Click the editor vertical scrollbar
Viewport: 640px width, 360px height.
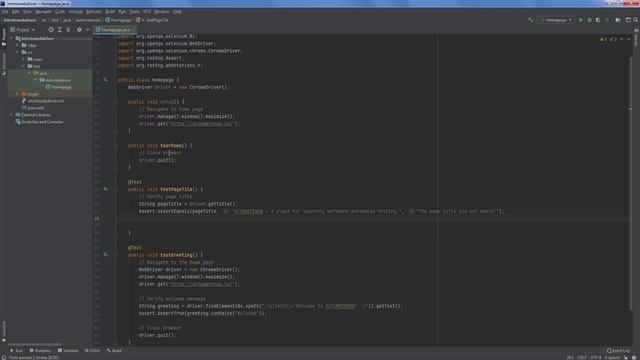pyautogui.click(x=630, y=184)
